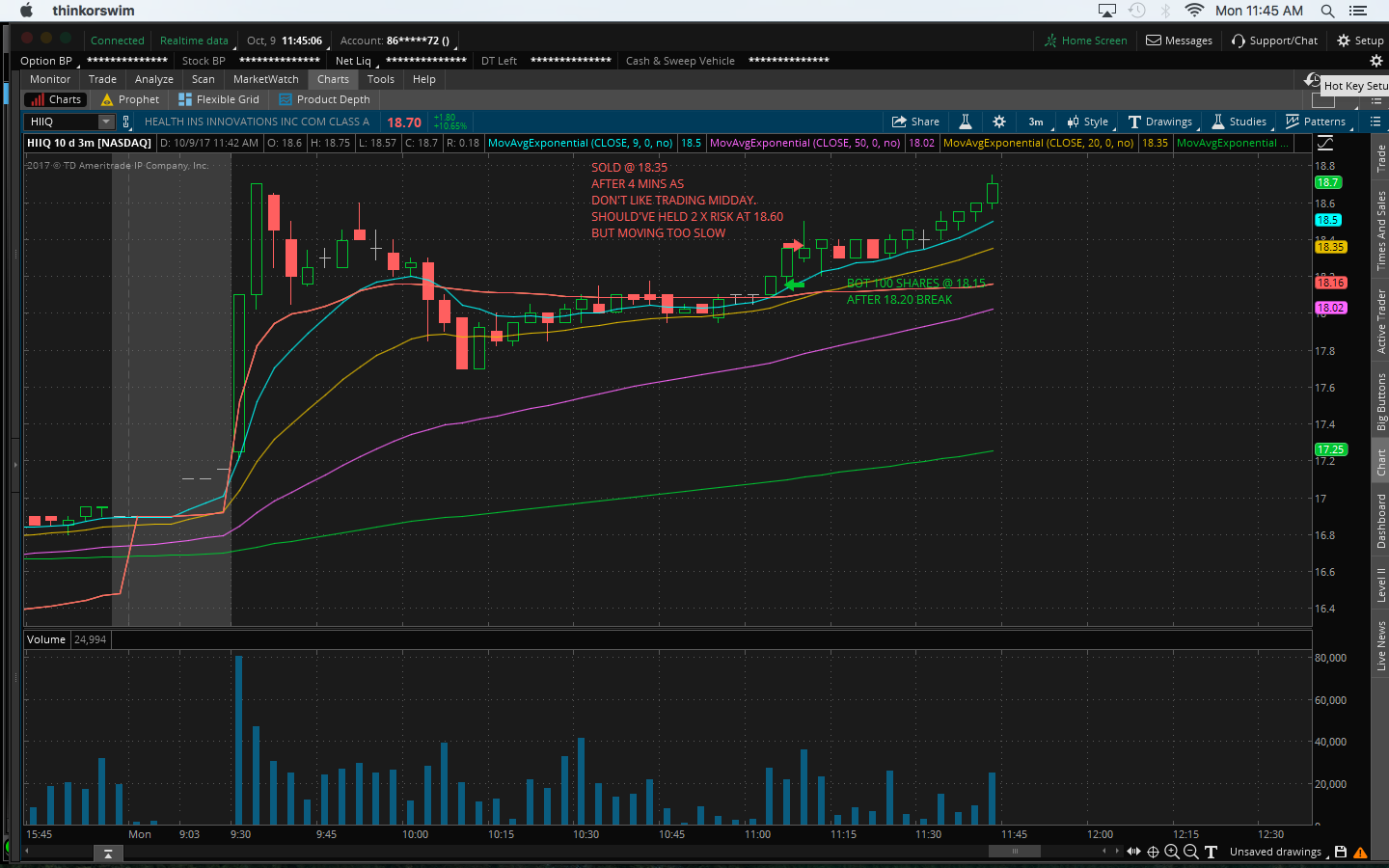1389x868 pixels.
Task: Open the Prophet sub-tab
Action: (x=130, y=99)
